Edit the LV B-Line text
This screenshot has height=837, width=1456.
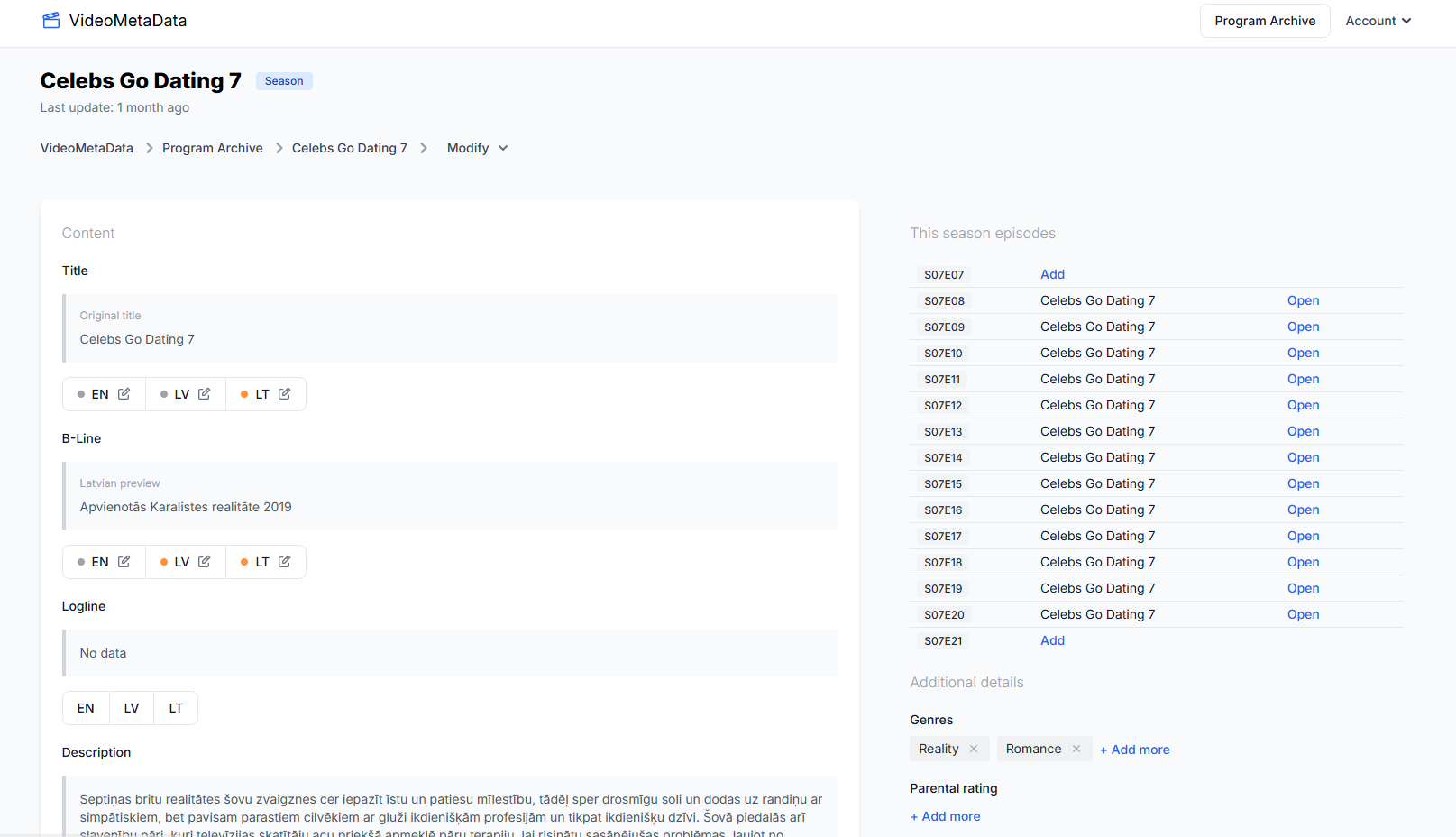pos(204,561)
